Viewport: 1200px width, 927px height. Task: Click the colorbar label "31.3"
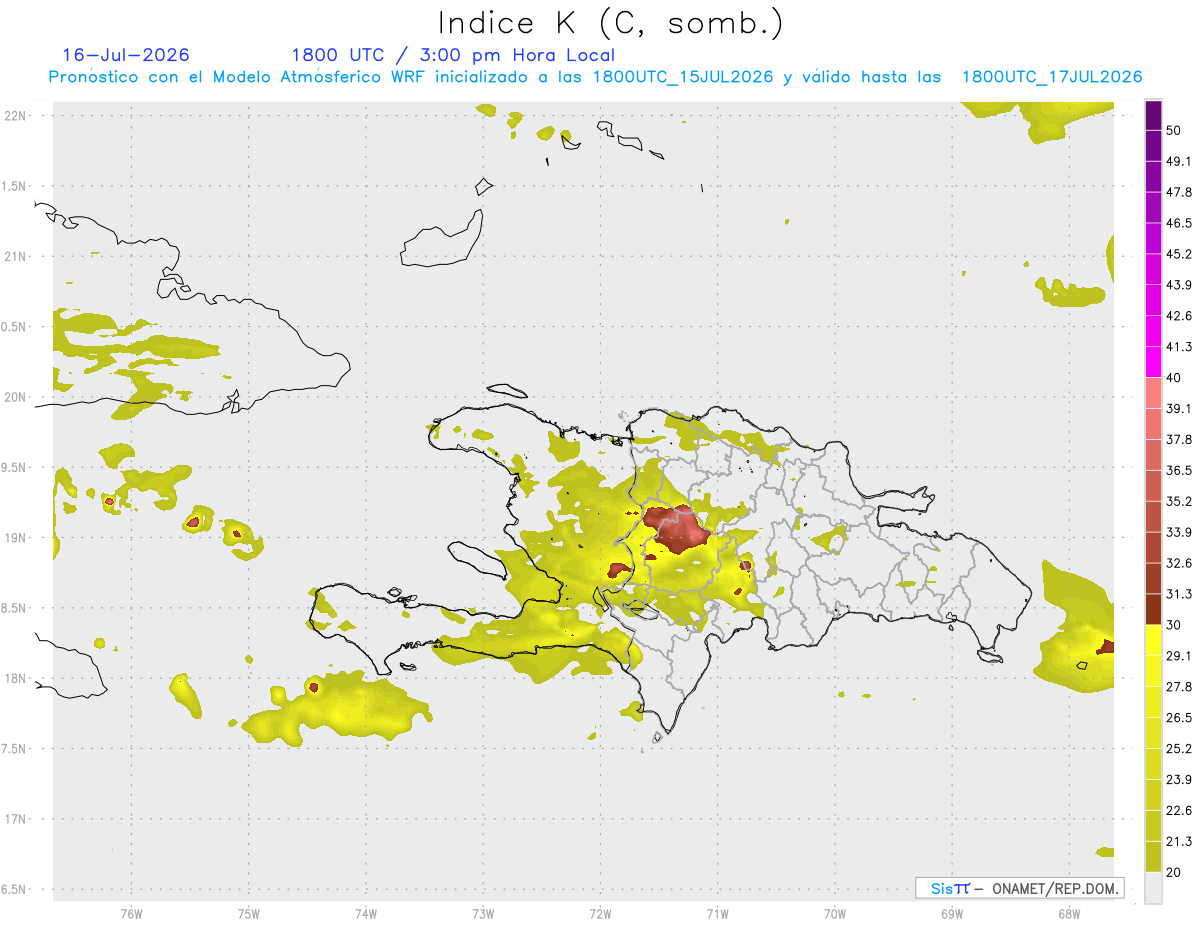pos(1178,594)
